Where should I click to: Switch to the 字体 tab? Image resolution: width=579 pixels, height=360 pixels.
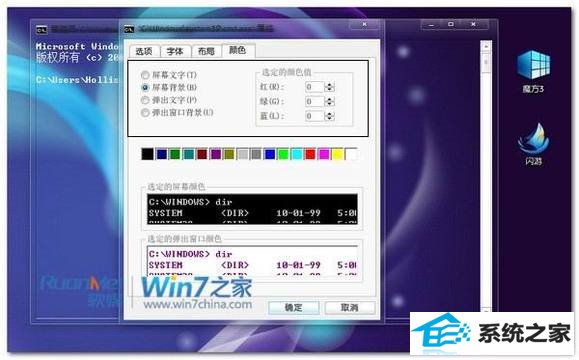pos(175,51)
